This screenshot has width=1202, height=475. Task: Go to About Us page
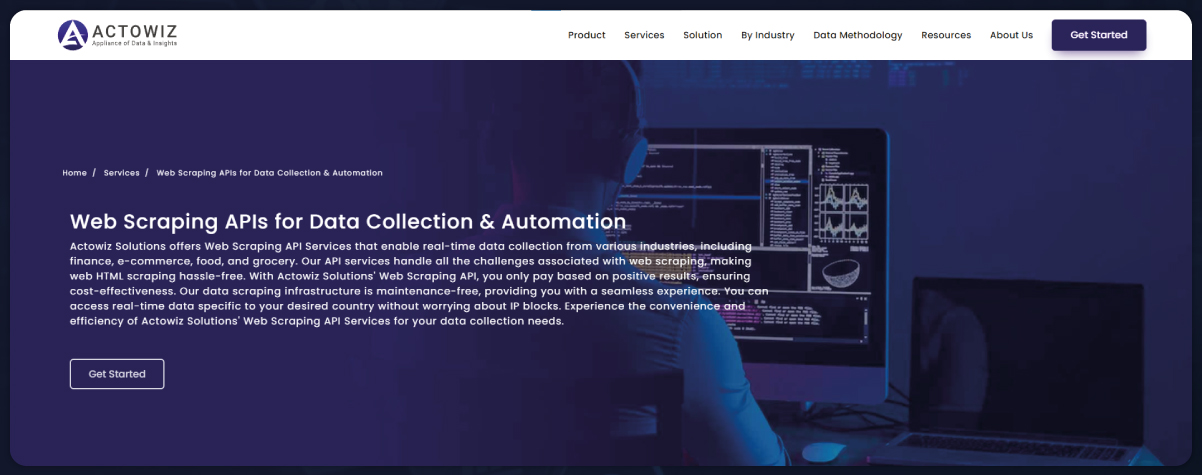pyautogui.click(x=1011, y=35)
